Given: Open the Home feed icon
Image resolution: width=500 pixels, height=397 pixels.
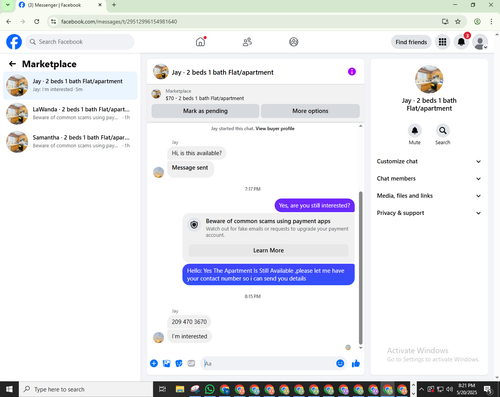Looking at the screenshot, I should point(200,42).
